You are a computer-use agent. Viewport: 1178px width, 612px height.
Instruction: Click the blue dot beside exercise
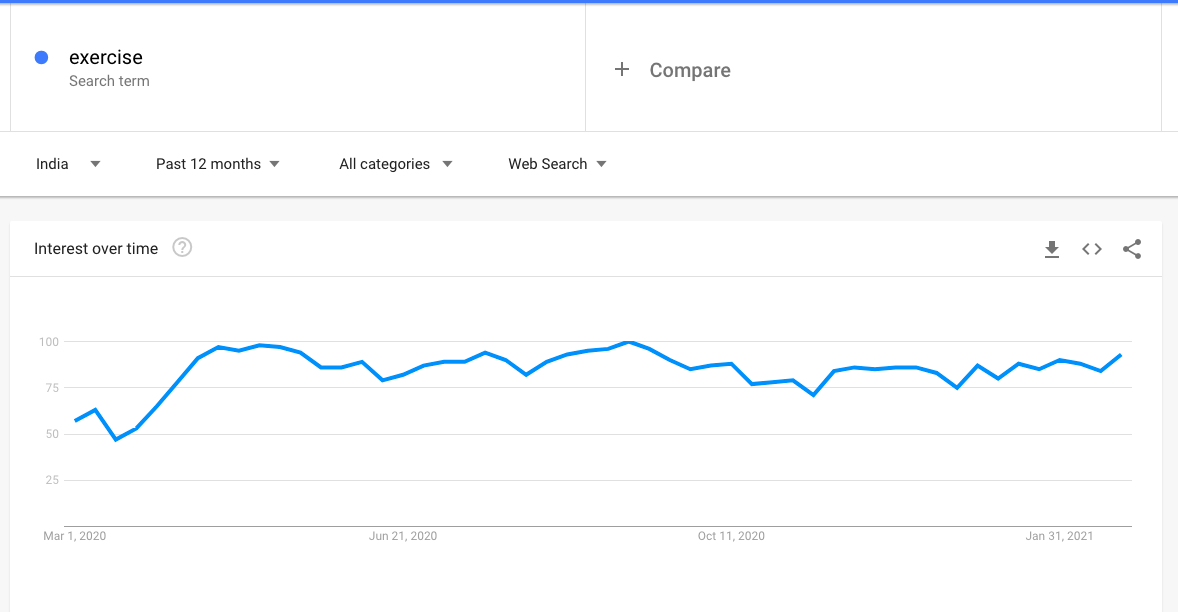42,58
